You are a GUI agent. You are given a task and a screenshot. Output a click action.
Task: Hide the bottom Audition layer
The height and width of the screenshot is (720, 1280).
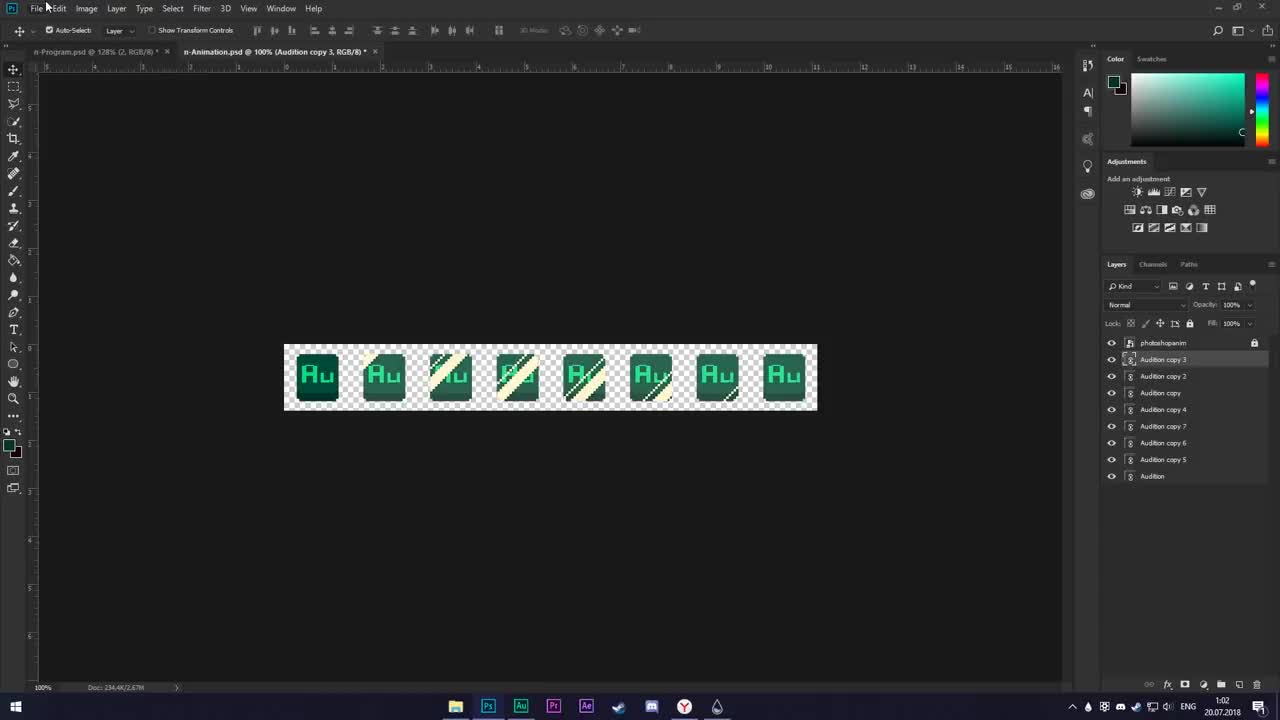coord(1111,476)
